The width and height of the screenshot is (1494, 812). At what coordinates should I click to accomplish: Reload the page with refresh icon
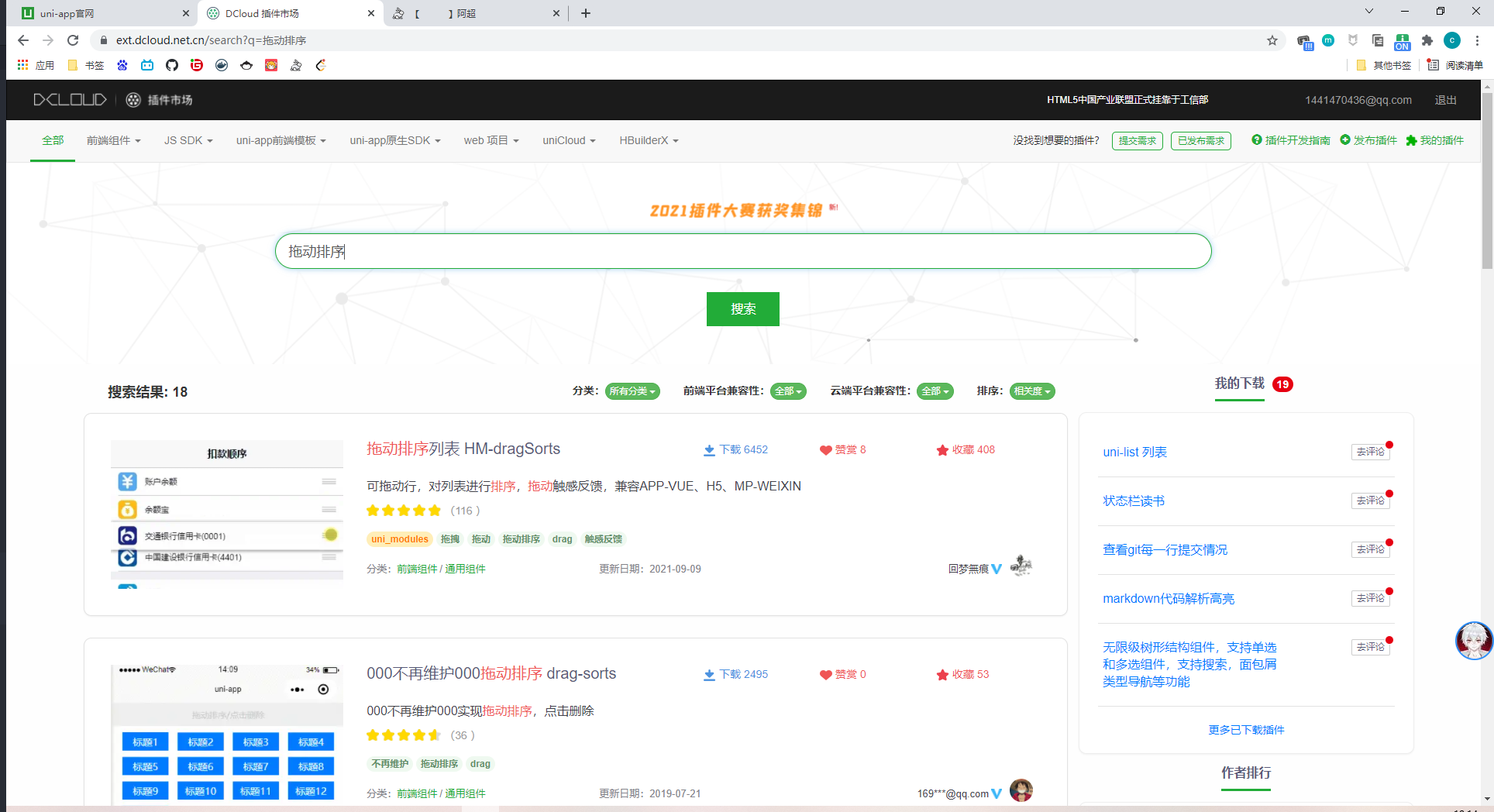click(73, 40)
